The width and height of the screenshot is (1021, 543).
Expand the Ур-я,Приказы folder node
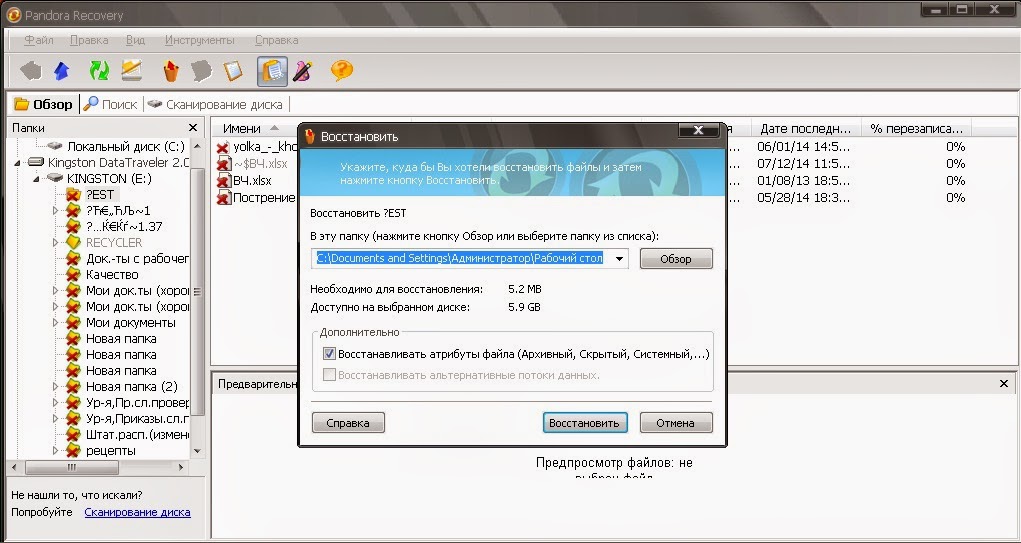56,419
